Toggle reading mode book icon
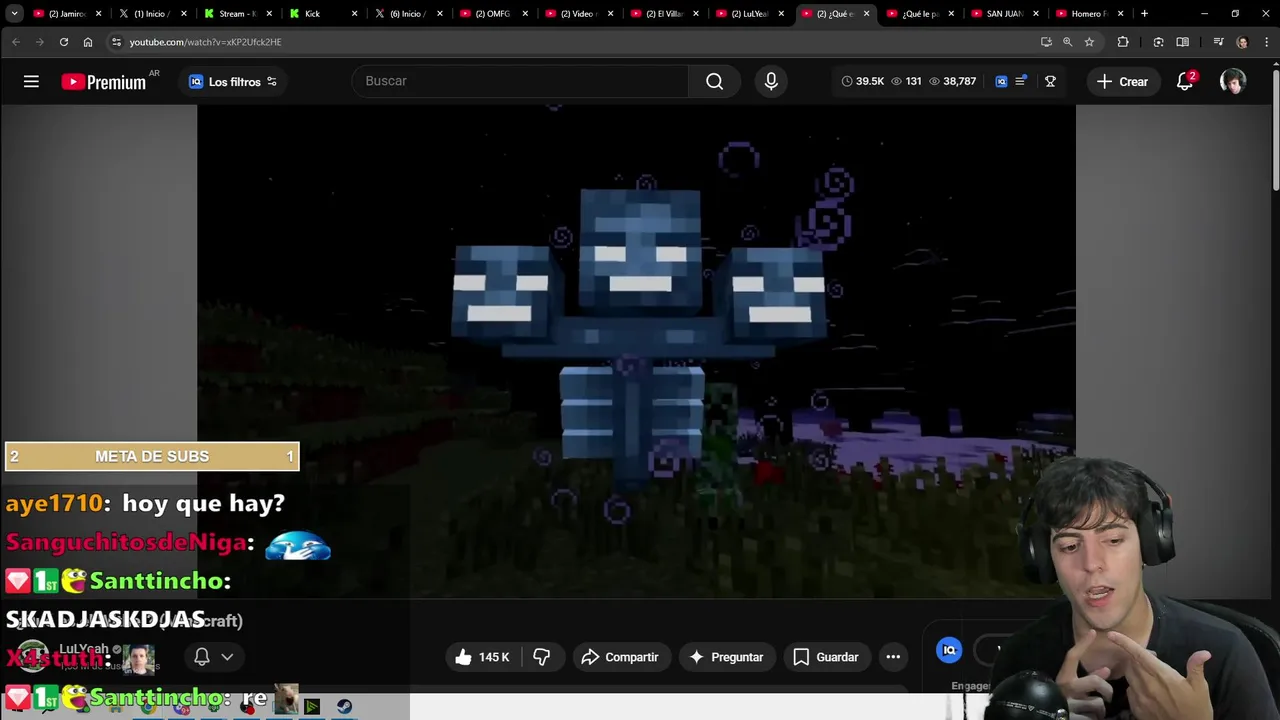 1183,42
